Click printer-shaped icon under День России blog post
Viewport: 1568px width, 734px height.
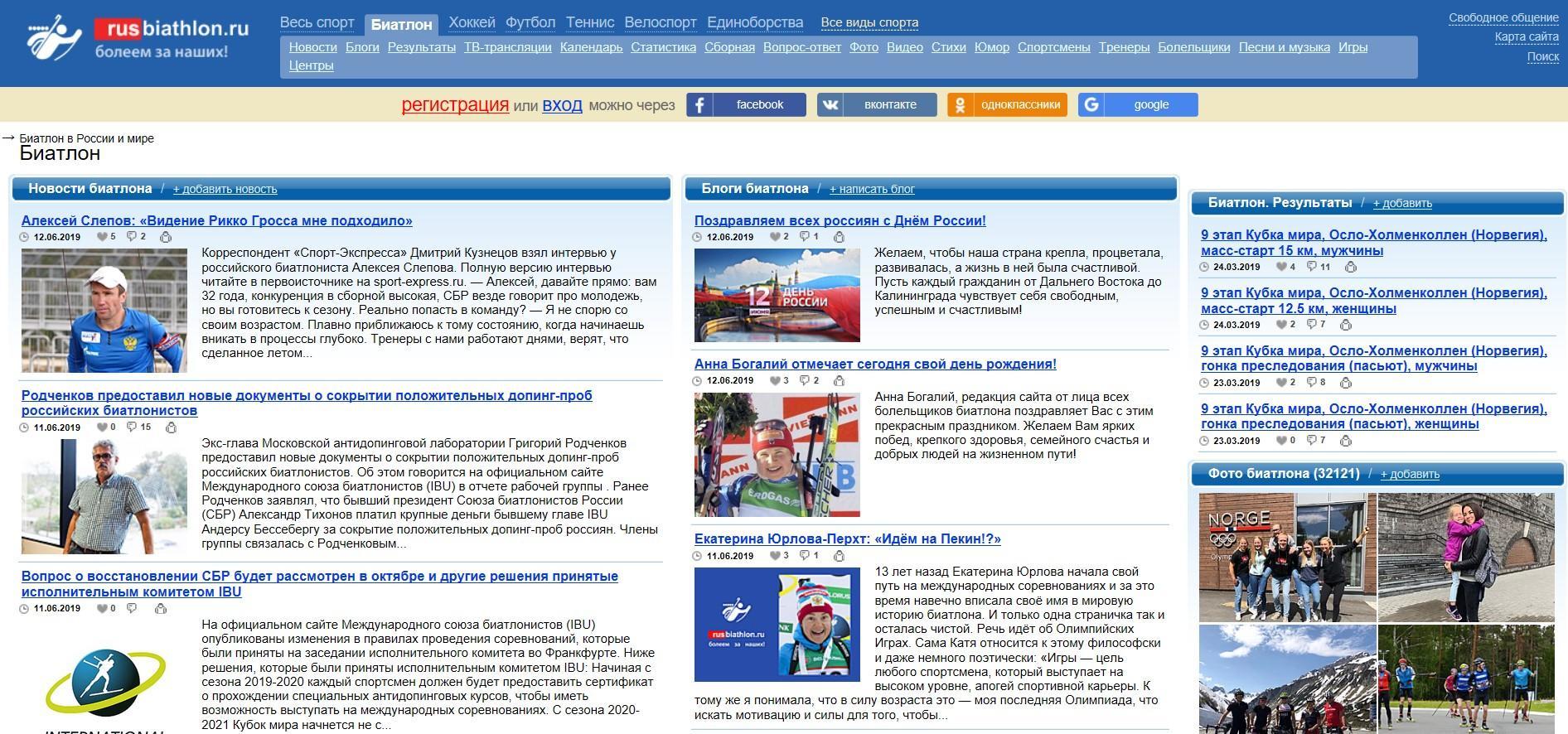(839, 237)
